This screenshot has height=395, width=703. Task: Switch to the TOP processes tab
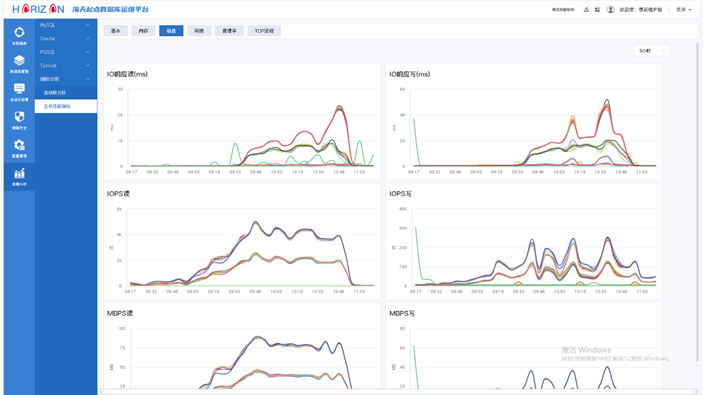click(264, 31)
